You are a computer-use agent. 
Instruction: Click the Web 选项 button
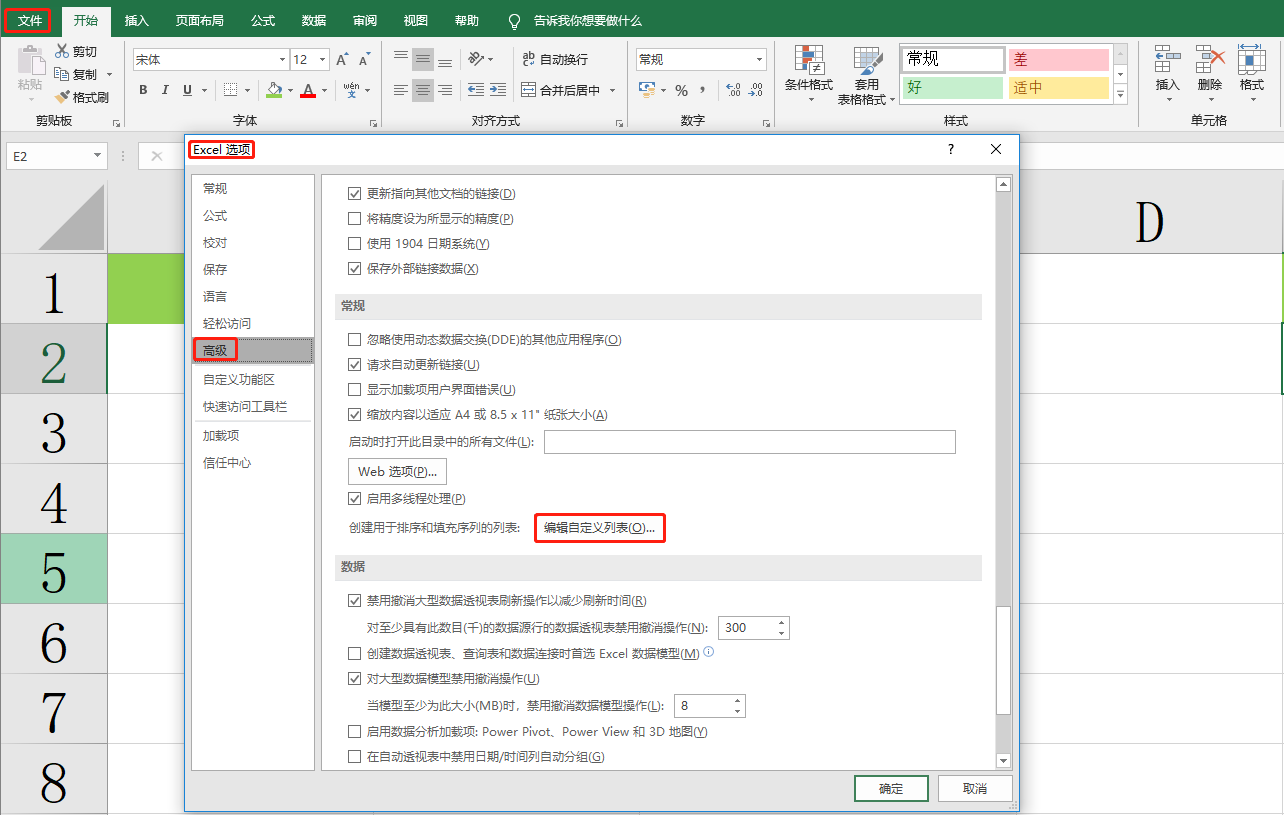pyautogui.click(x=397, y=472)
